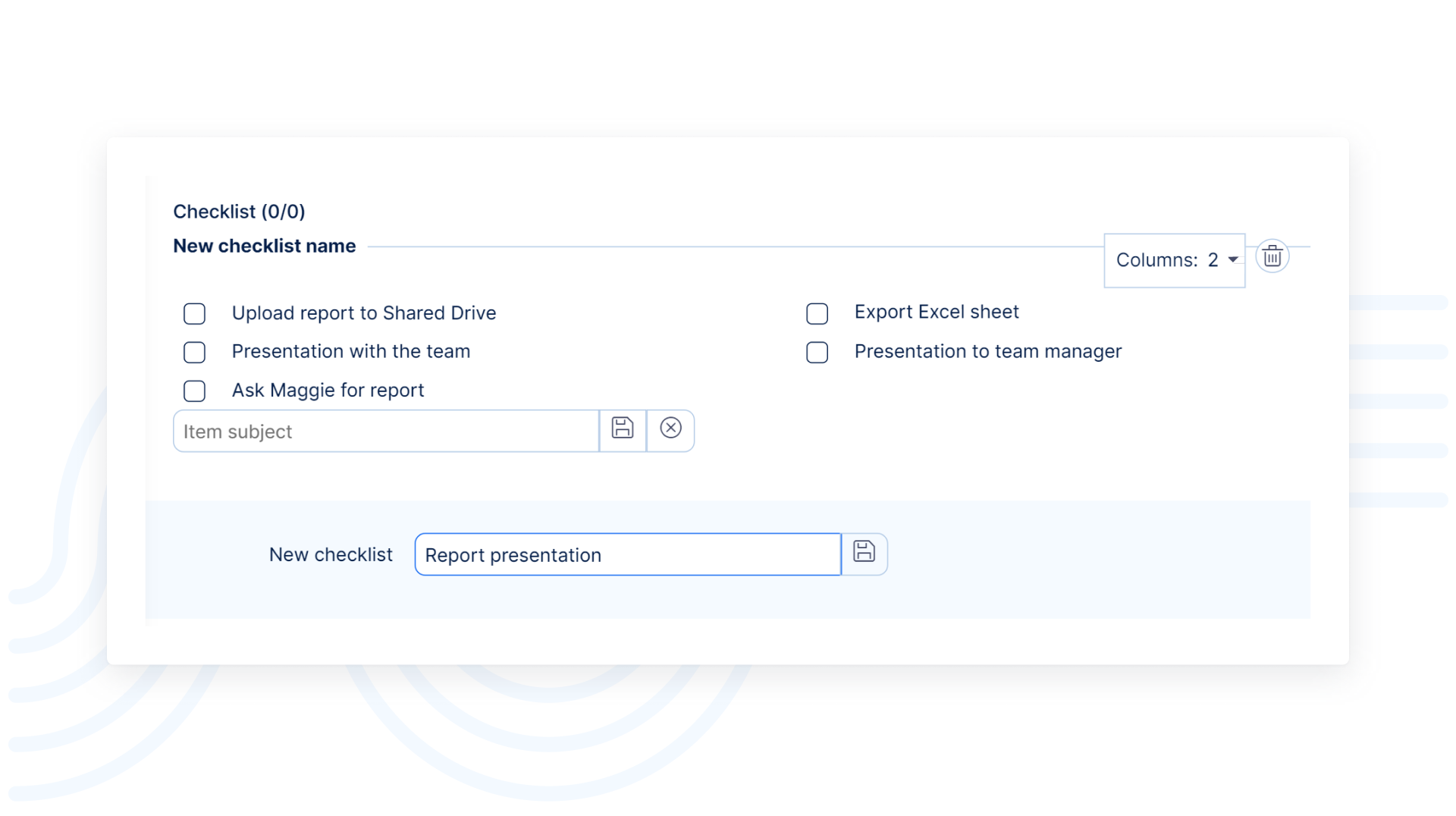Save the new checklist item
Screen dimensions: 1456x816
(x=623, y=429)
